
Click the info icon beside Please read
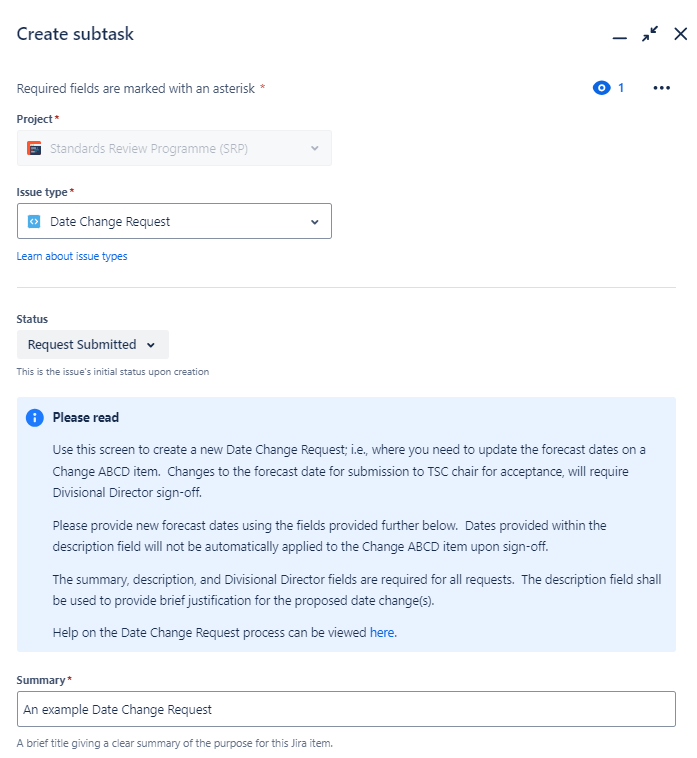point(35,418)
